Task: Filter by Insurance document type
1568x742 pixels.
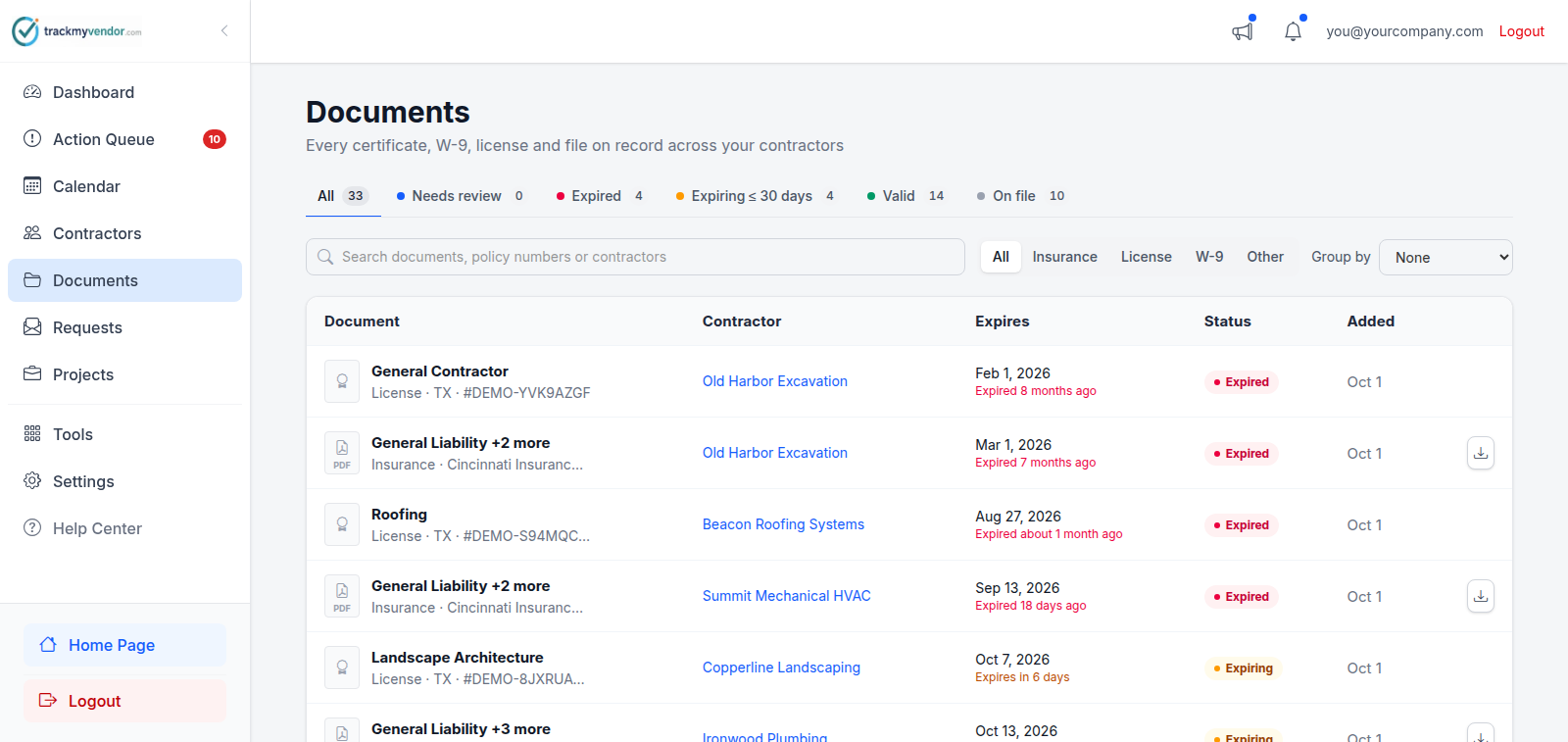Action: click(1064, 257)
